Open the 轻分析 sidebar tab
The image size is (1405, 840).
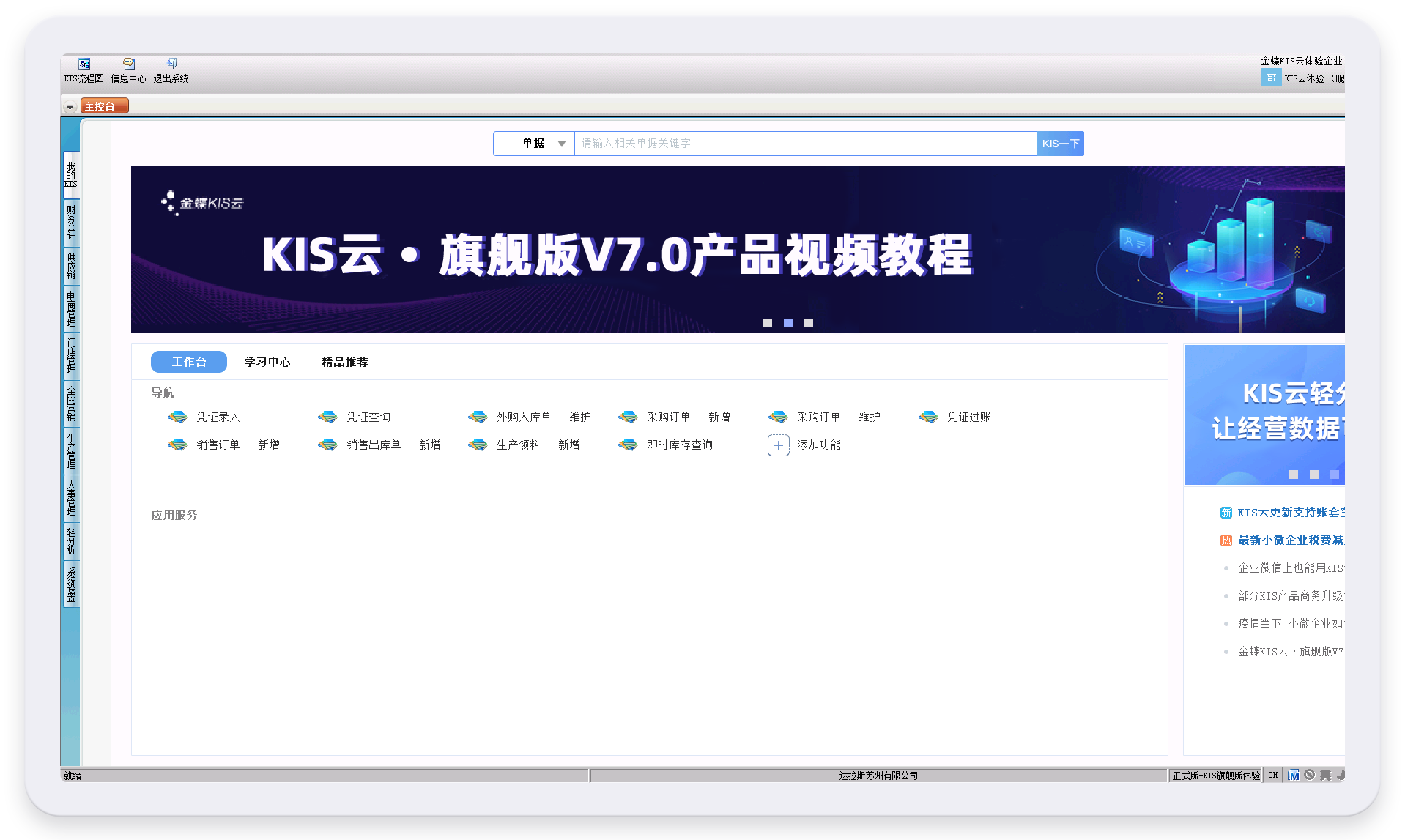(71, 541)
